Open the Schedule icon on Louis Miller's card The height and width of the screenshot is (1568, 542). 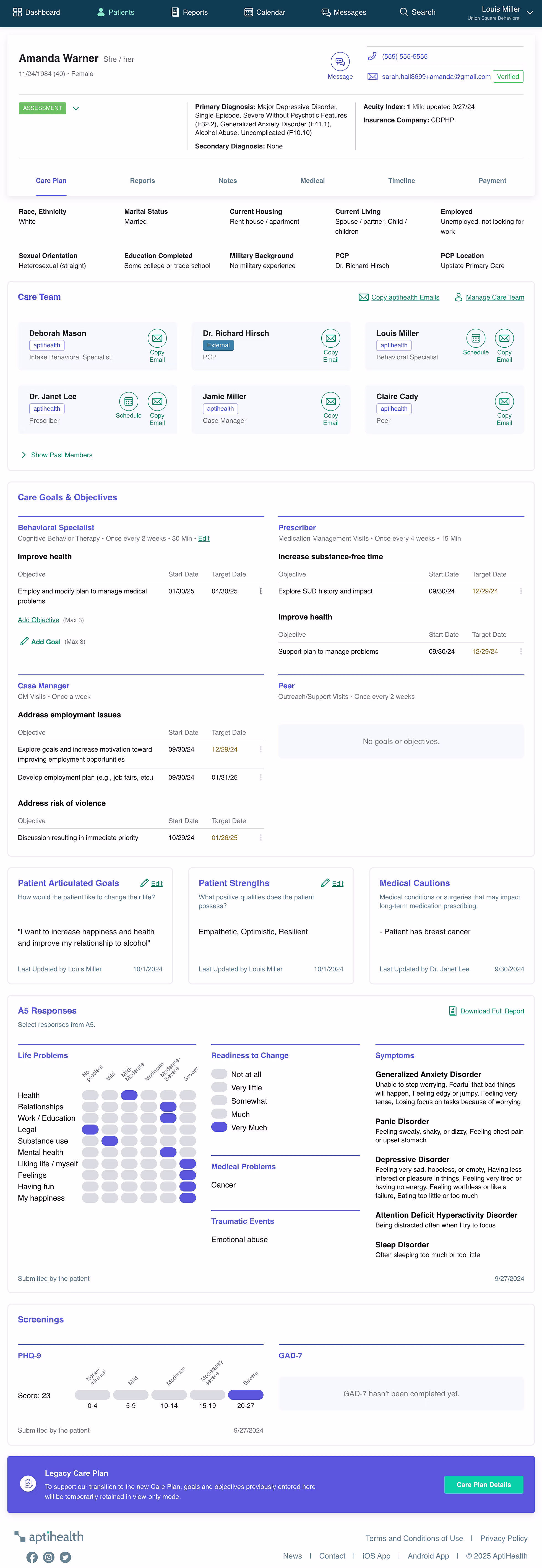click(x=476, y=338)
